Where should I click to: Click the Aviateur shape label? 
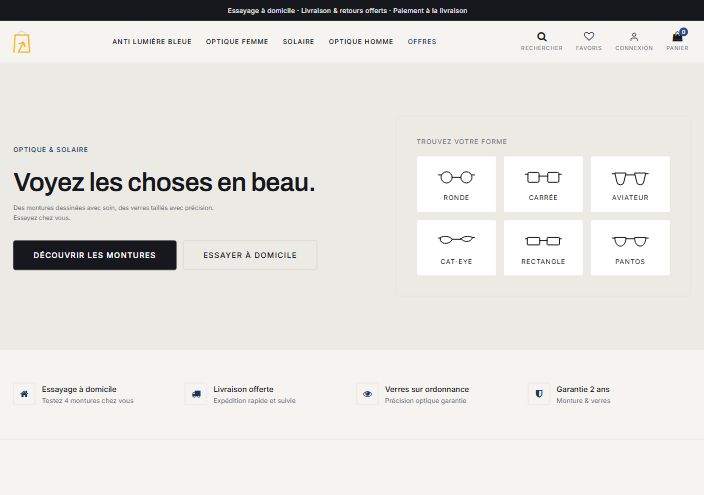pyautogui.click(x=630, y=198)
